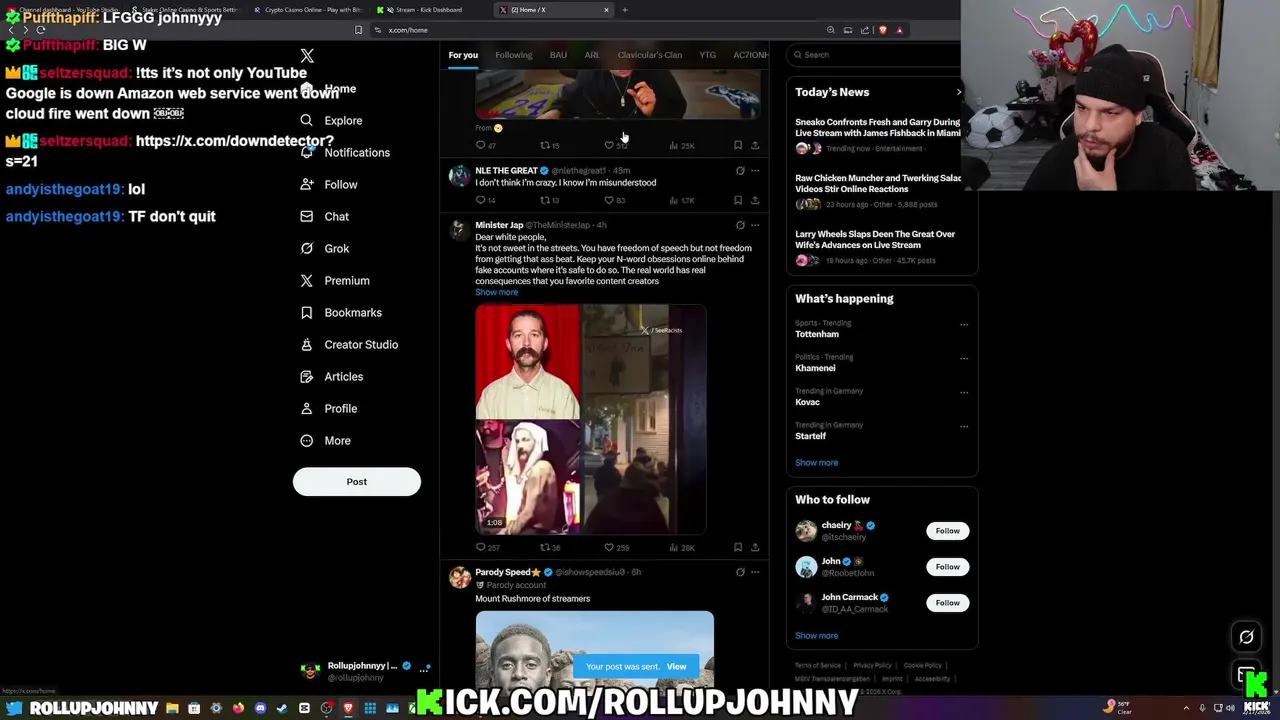1280x720 pixels.
Task: Open Bookmarks in the sidebar
Action: point(340,312)
